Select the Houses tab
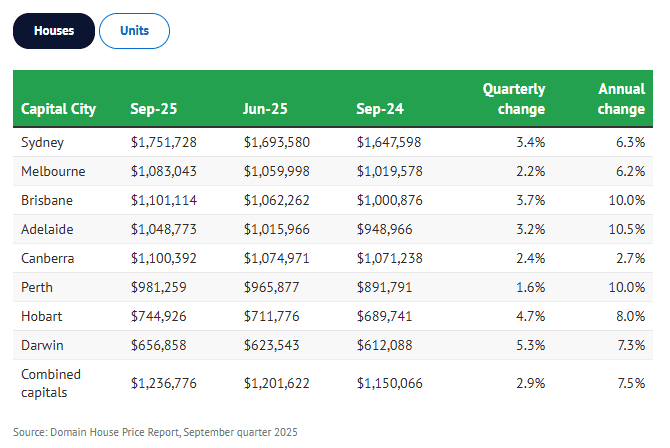This screenshot has height=448, width=670. (x=54, y=31)
